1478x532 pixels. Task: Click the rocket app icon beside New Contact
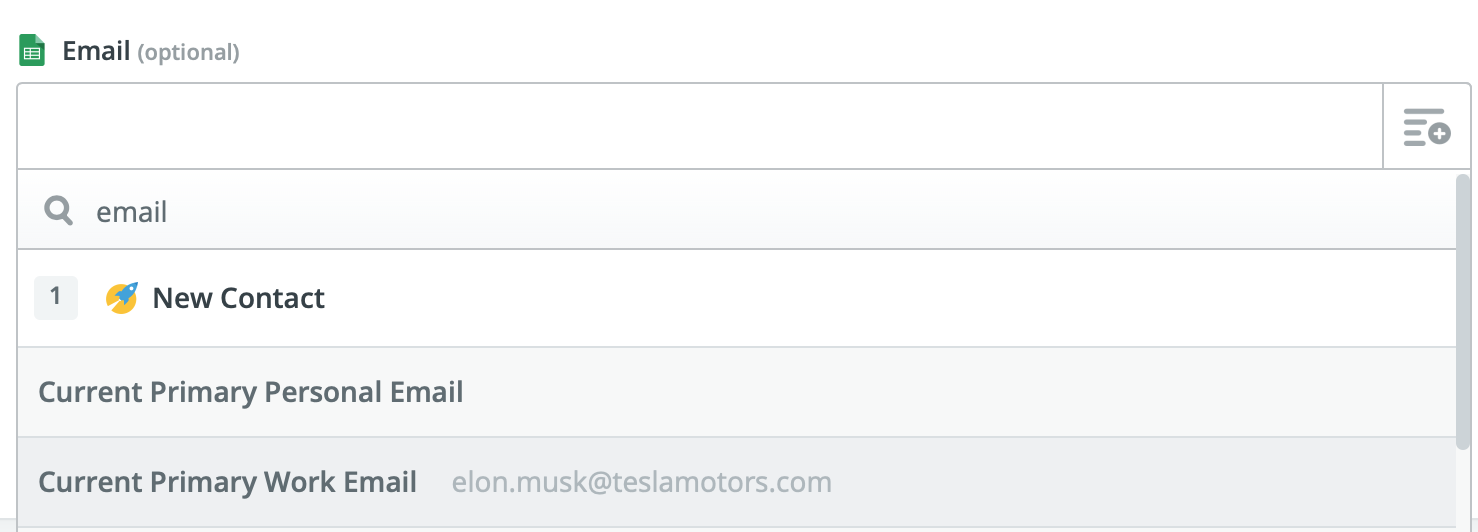coord(121,298)
